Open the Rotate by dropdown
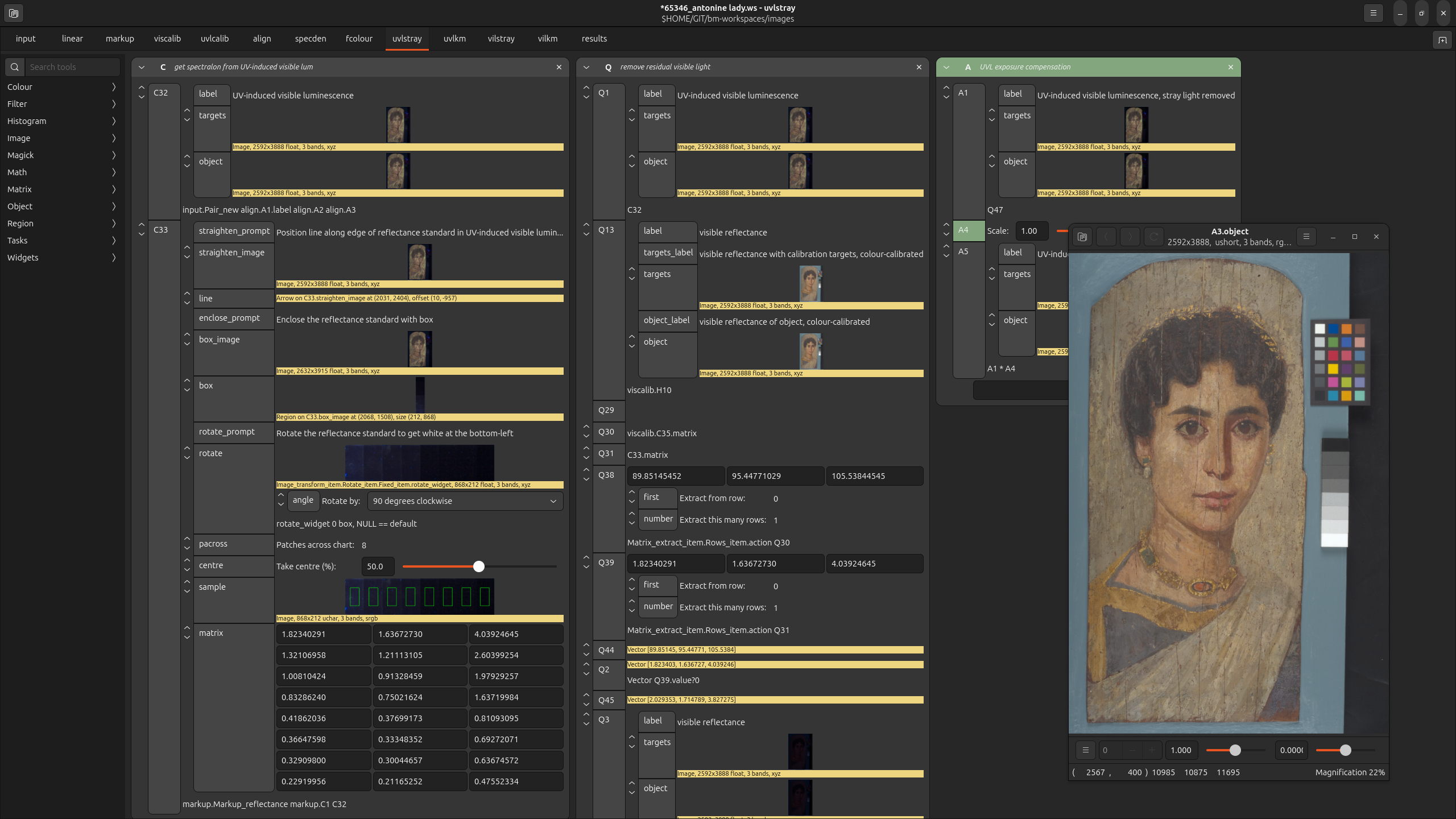The image size is (1456, 819). point(465,501)
